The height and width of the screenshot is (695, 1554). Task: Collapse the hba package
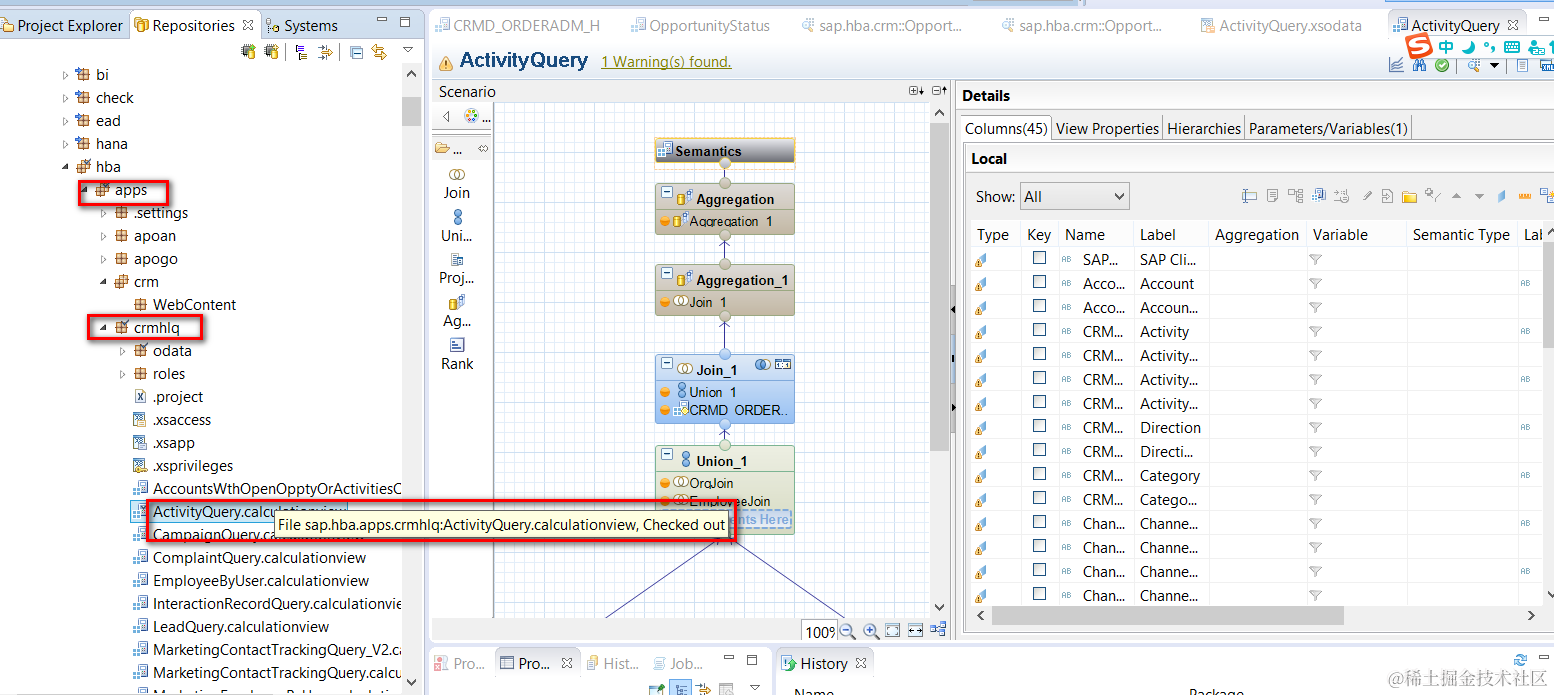coord(66,166)
